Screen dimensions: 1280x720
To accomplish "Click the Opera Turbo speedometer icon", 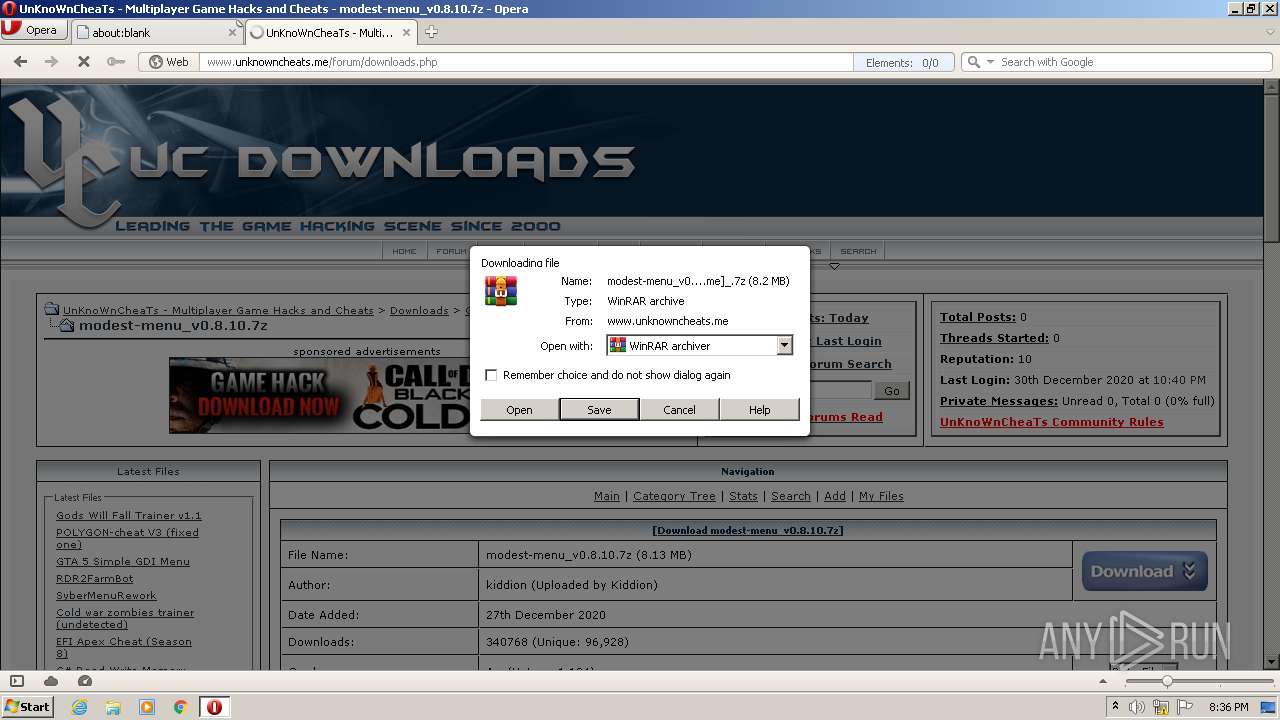I will click(85, 681).
